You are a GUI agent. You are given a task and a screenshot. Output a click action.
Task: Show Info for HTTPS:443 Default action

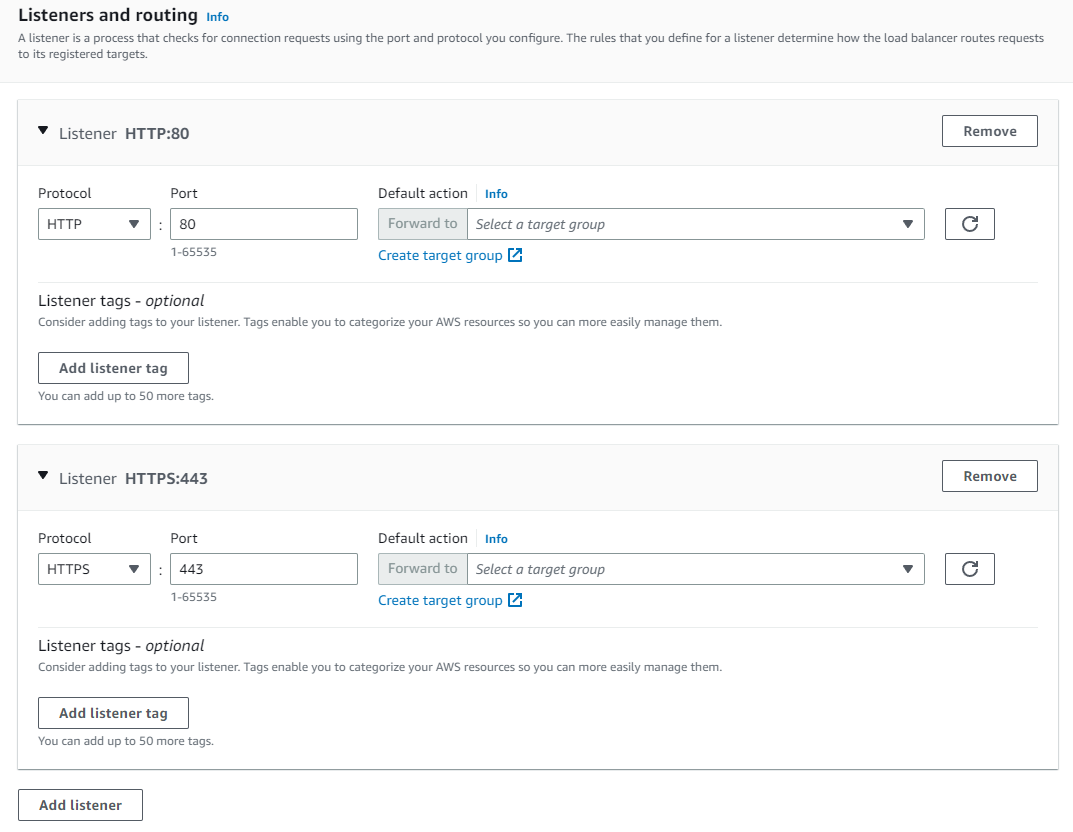point(496,539)
